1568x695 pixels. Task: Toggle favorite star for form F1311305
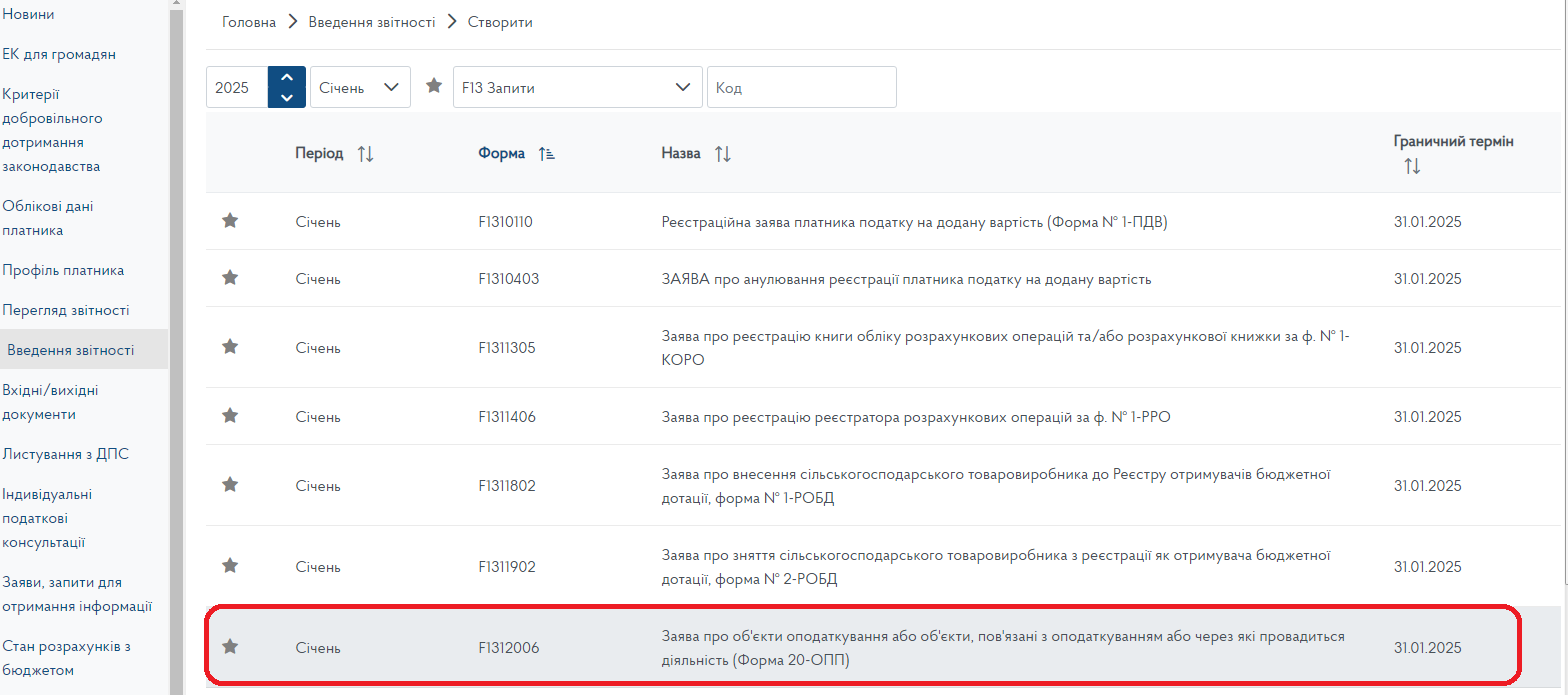pyautogui.click(x=230, y=347)
